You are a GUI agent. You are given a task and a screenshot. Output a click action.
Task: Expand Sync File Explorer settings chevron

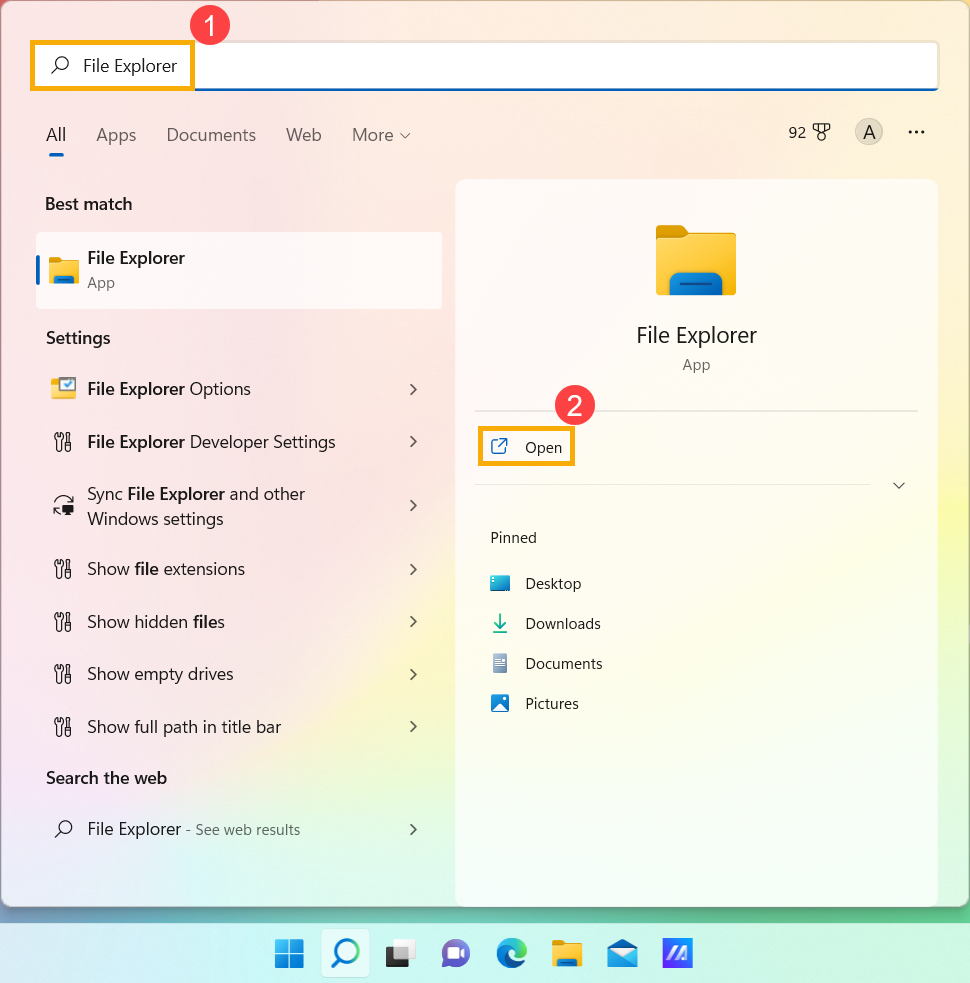413,505
